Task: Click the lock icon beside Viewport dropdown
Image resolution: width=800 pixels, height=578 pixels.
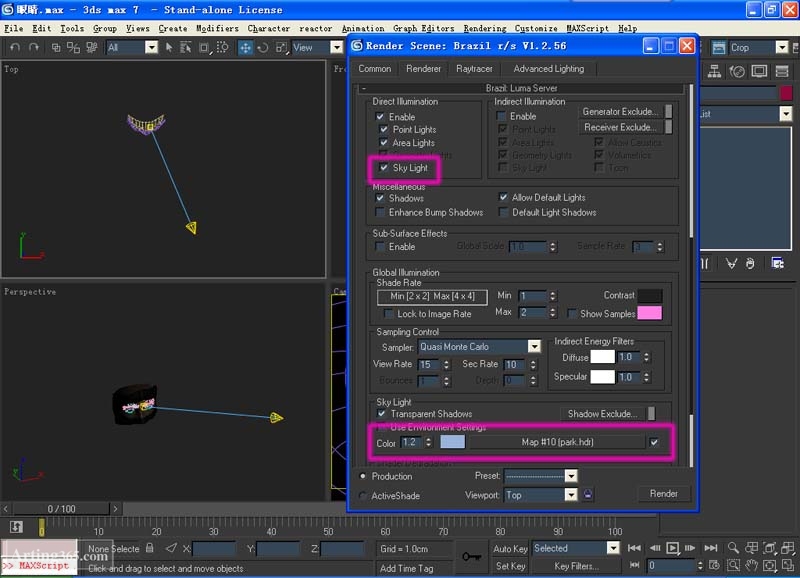Action: coord(588,494)
